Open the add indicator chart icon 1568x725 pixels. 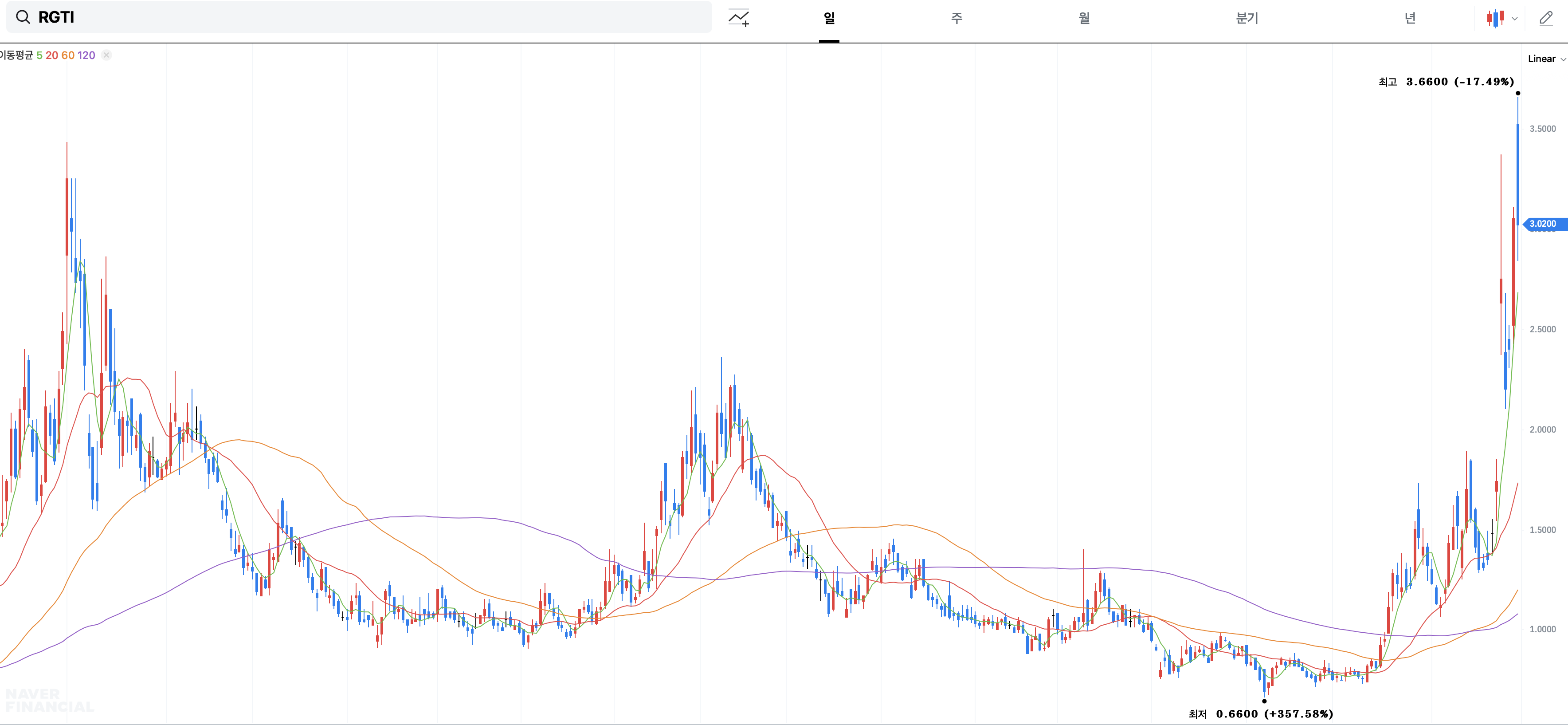pos(738,18)
